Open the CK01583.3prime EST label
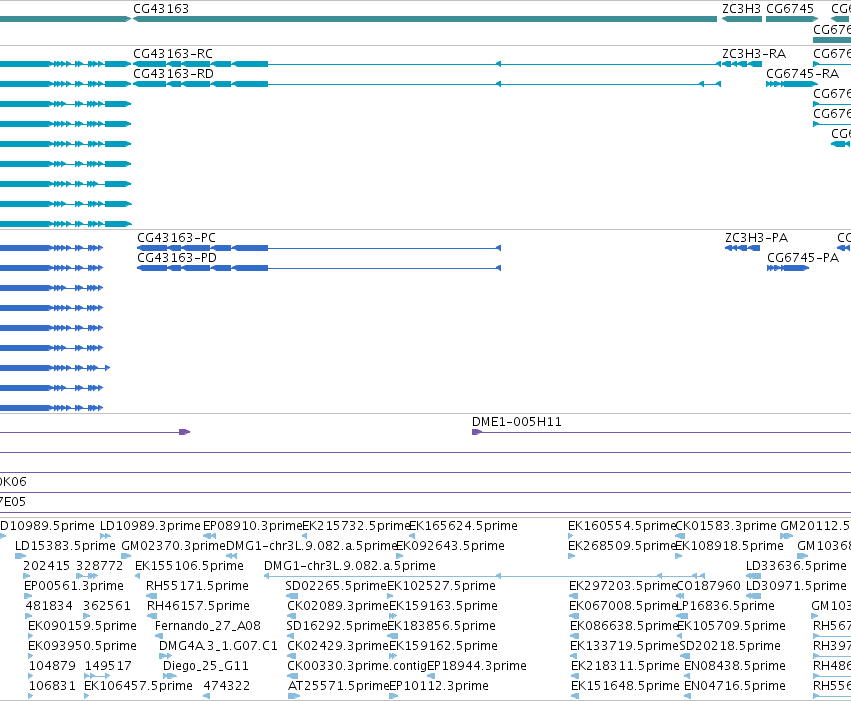Image resolution: width=851 pixels, height=701 pixels. coord(726,526)
